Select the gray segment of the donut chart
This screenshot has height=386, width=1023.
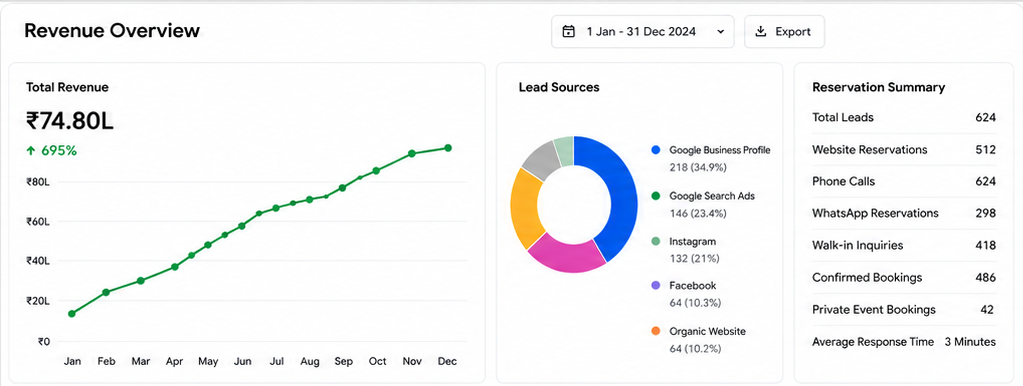tap(542, 159)
